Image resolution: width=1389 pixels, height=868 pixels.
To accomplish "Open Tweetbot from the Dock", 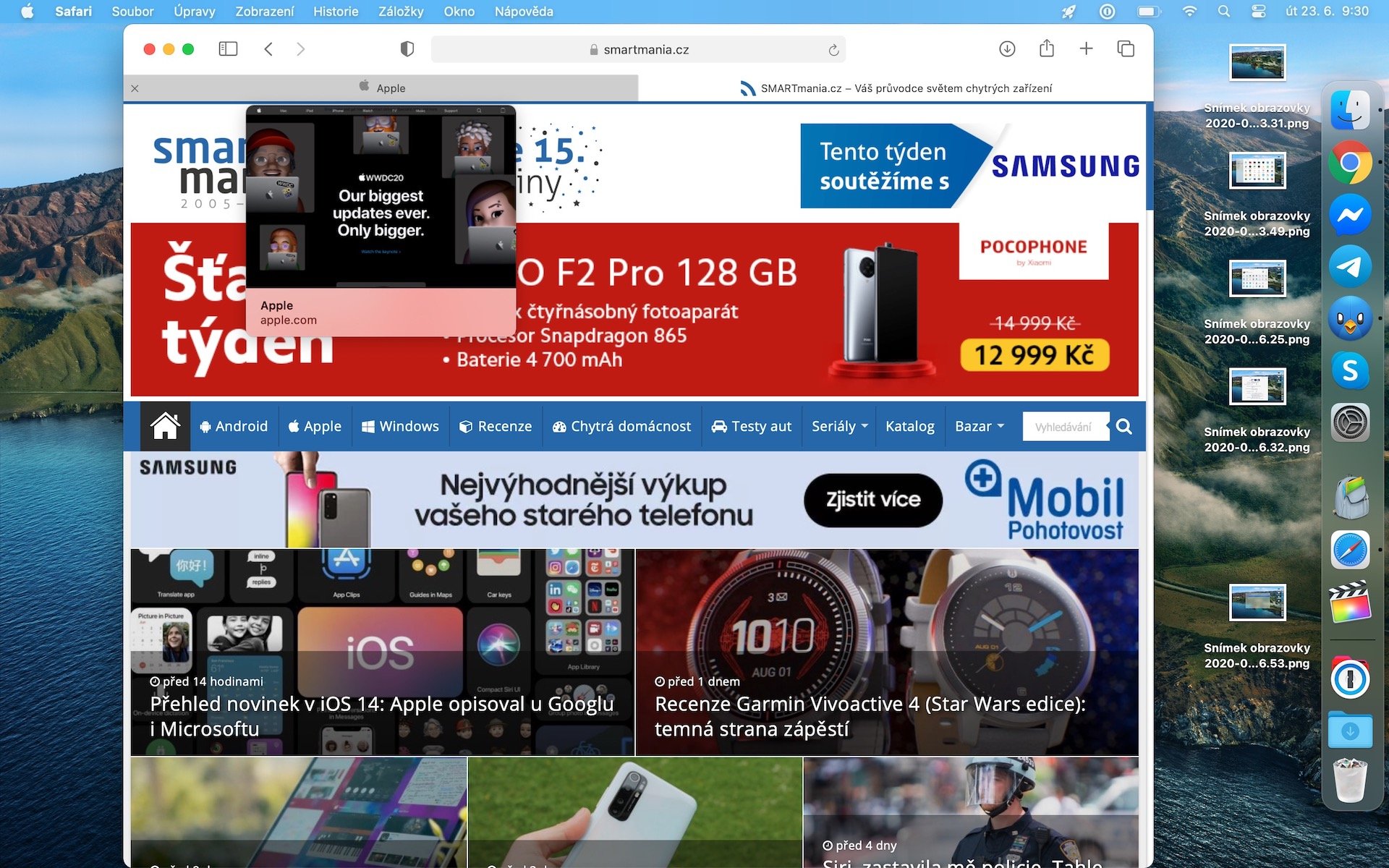I will pyautogui.click(x=1350, y=319).
